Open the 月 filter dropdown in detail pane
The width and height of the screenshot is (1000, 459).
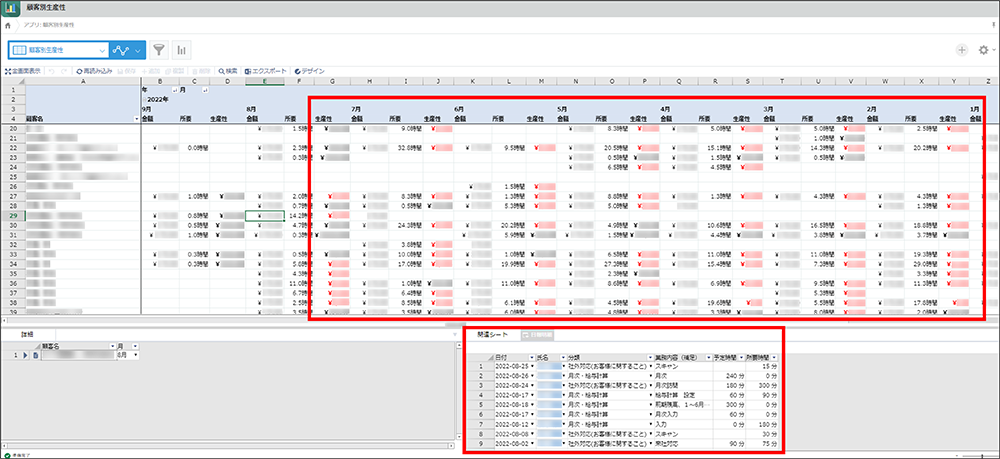tap(135, 346)
